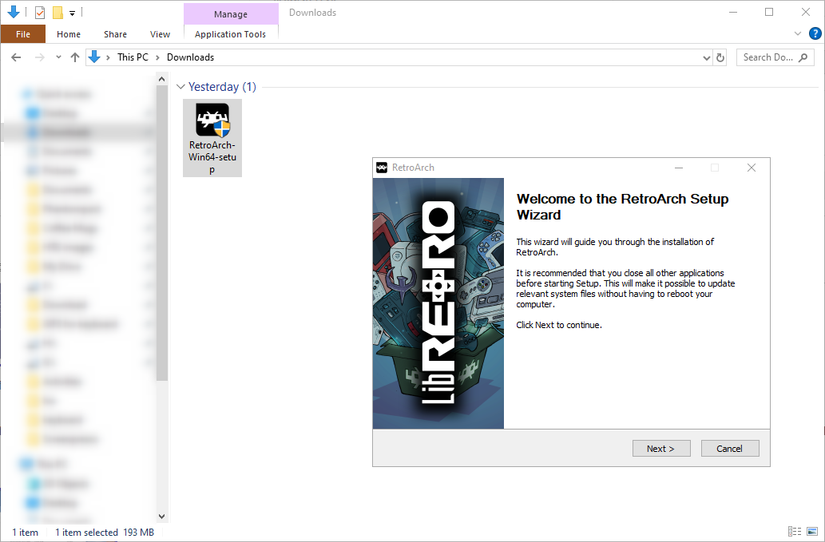Click the New folder quick access icon

point(58,12)
